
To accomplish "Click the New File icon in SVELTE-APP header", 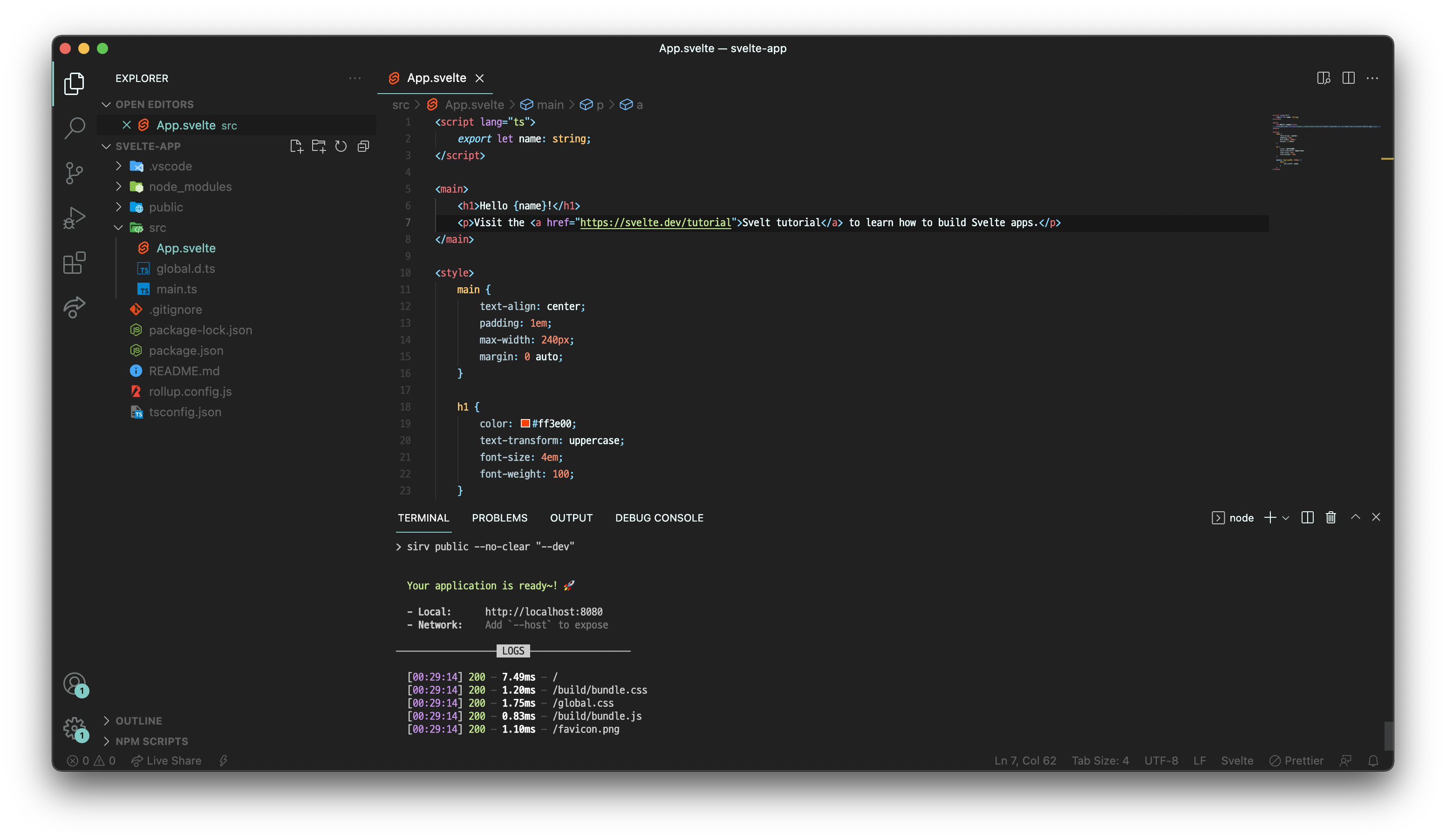I will pos(296,146).
